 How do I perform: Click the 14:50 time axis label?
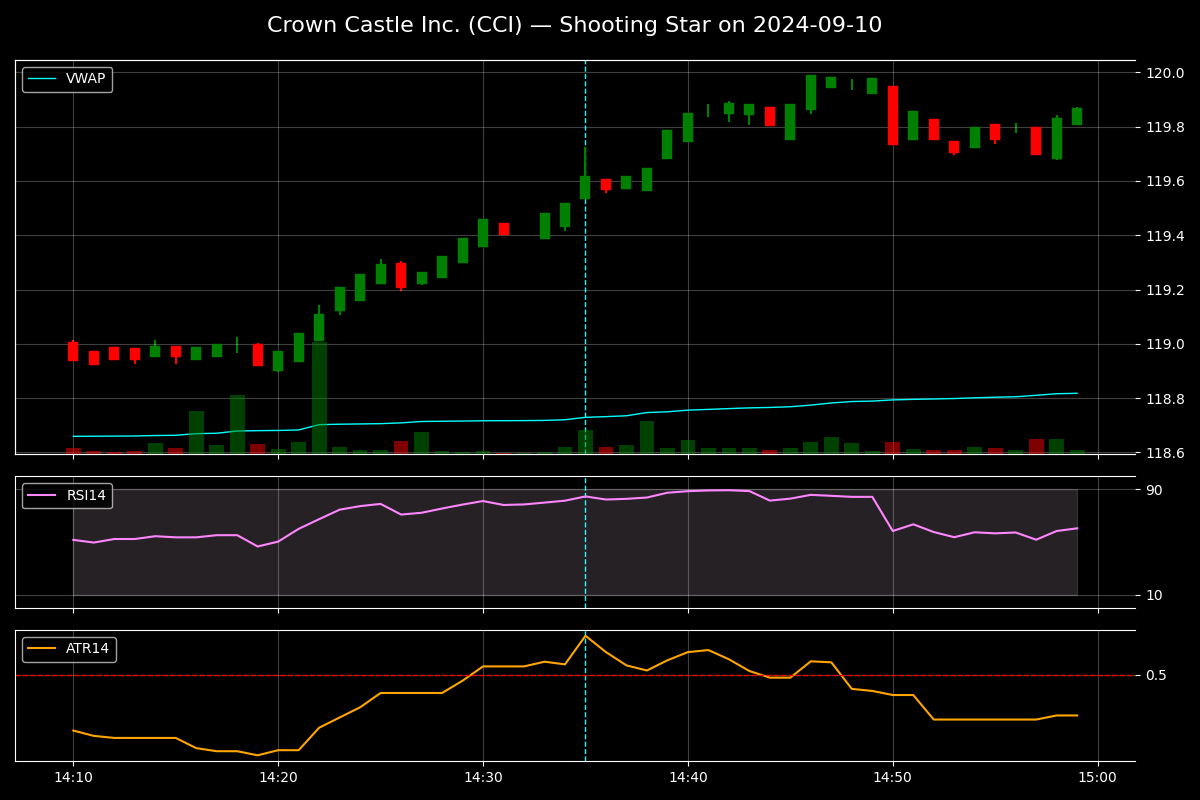893,777
